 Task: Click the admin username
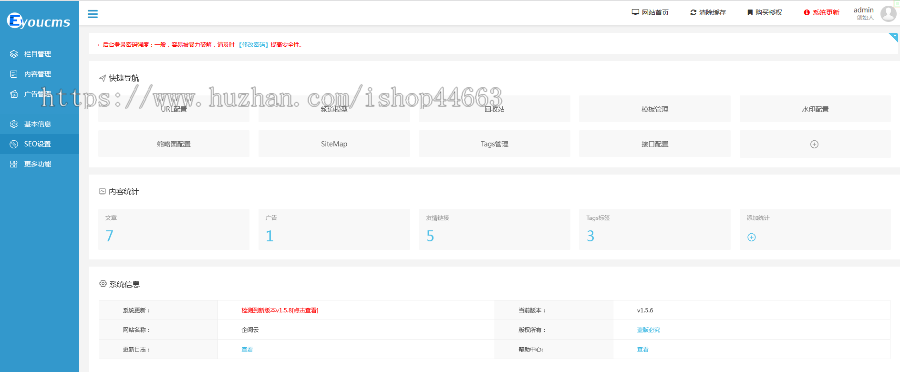[x=863, y=10]
